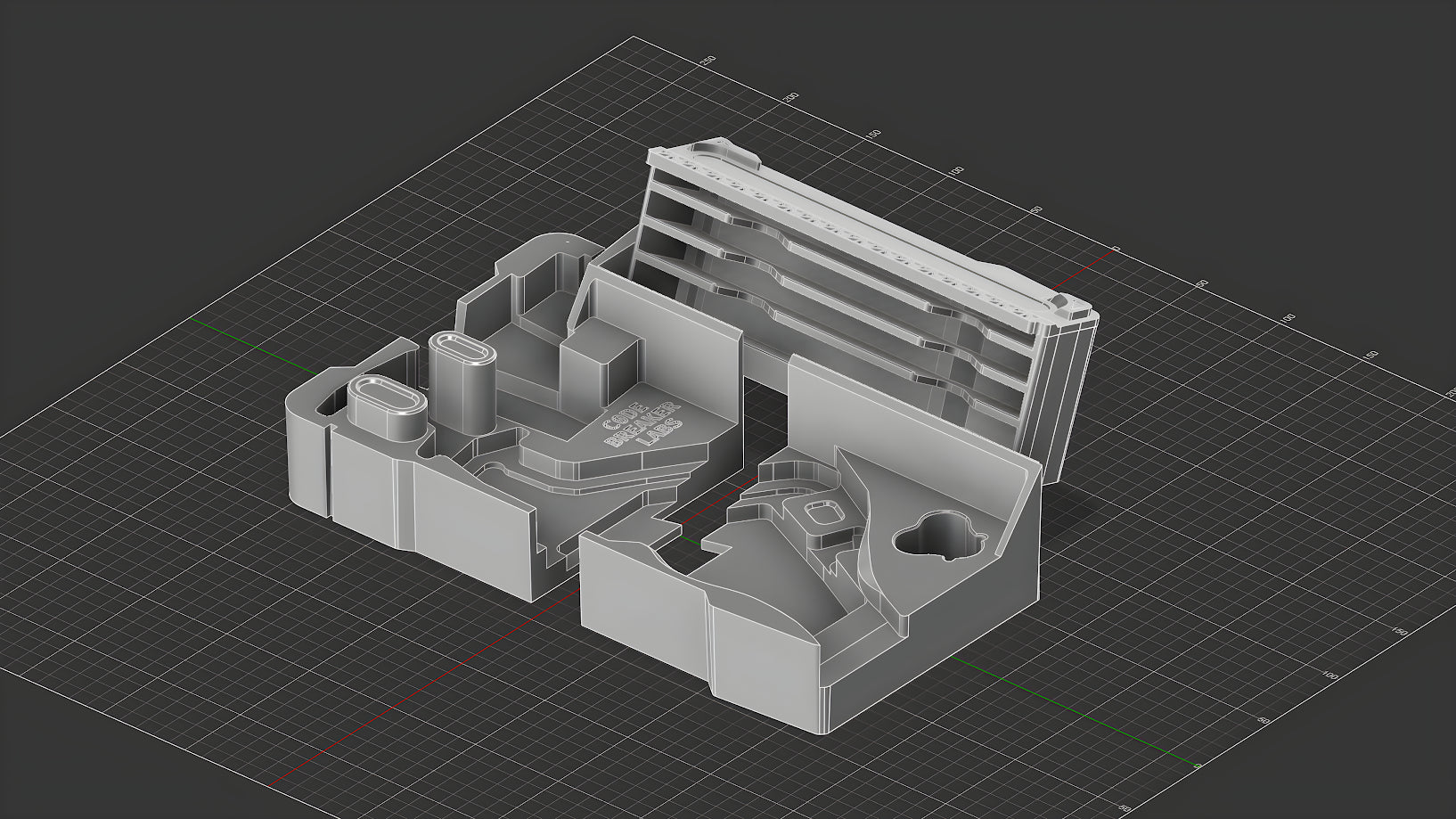The image size is (1456, 819).
Task: Click the keyhole-shaped cutout on right part
Action: 937,536
